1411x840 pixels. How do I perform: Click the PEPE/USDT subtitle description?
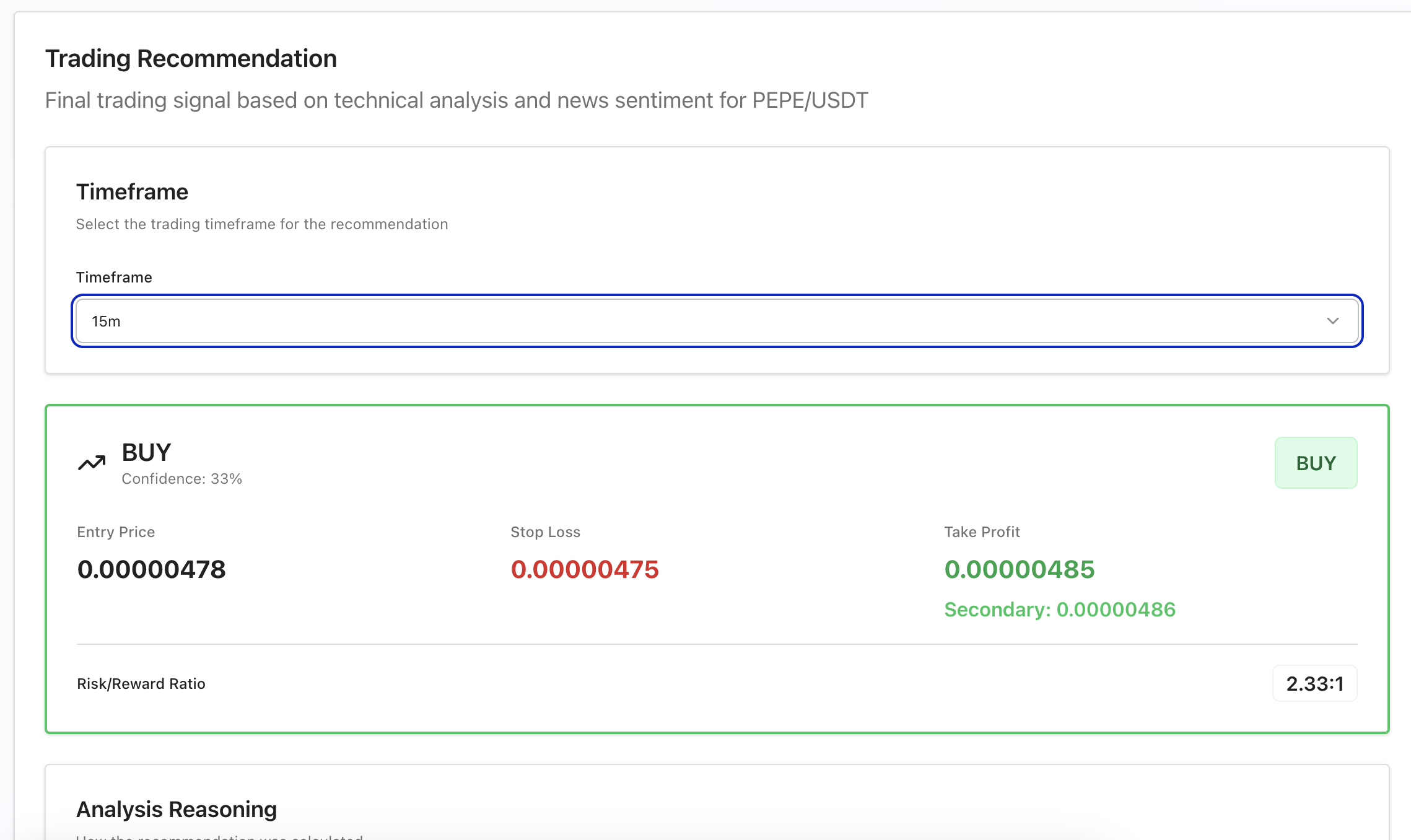(x=456, y=100)
